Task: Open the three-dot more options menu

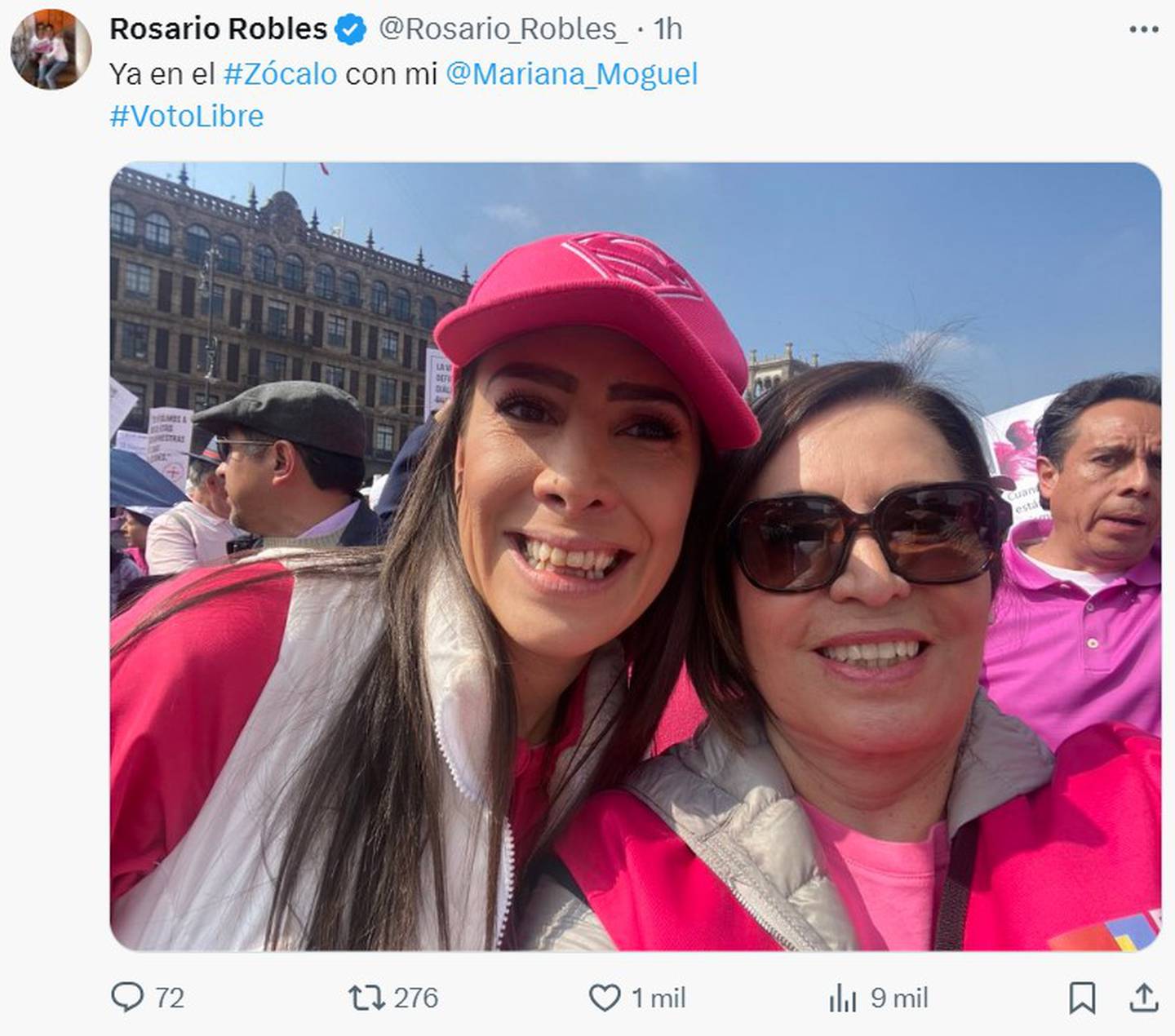Action: point(1144,29)
